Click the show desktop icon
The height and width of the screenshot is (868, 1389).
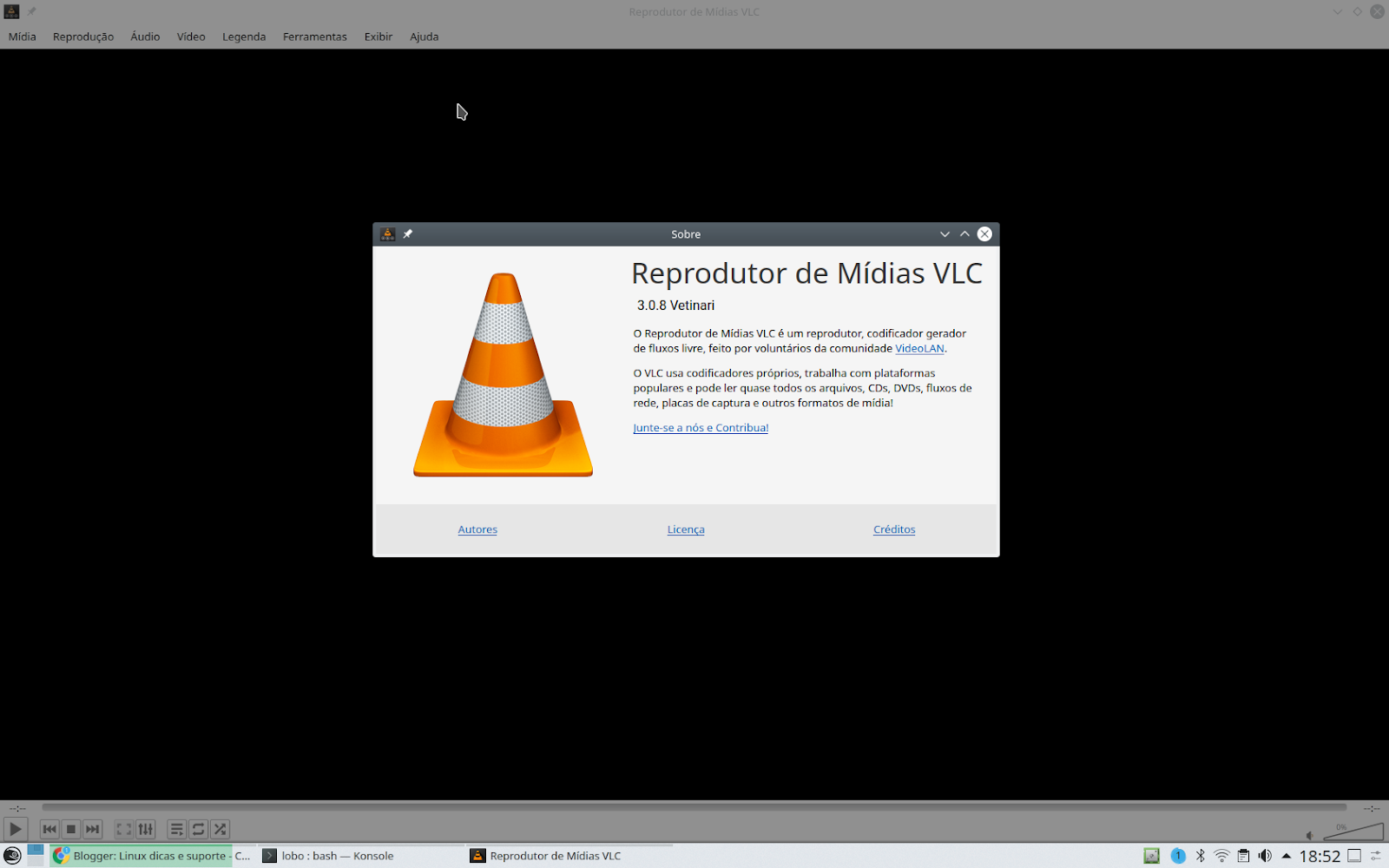click(x=1354, y=856)
